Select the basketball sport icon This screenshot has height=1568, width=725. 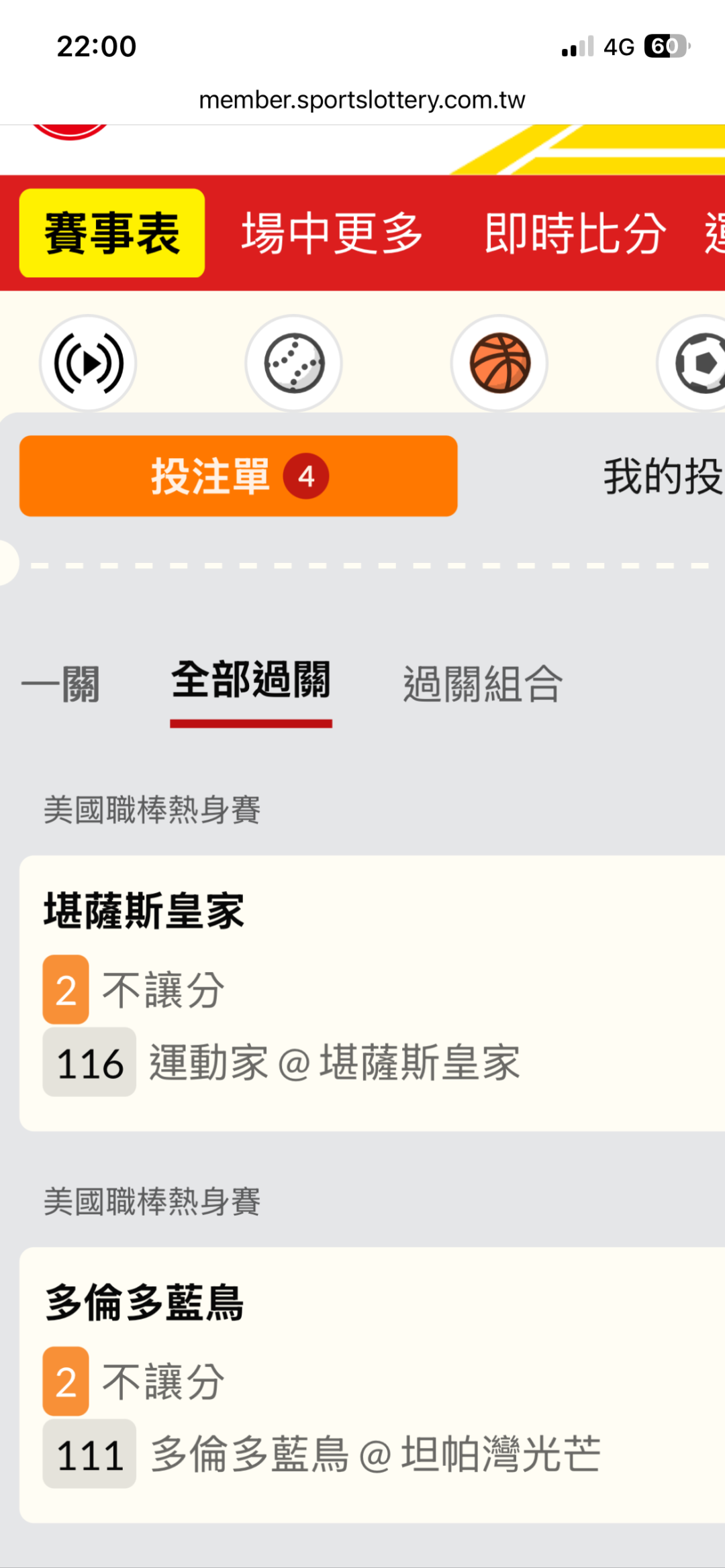click(499, 363)
